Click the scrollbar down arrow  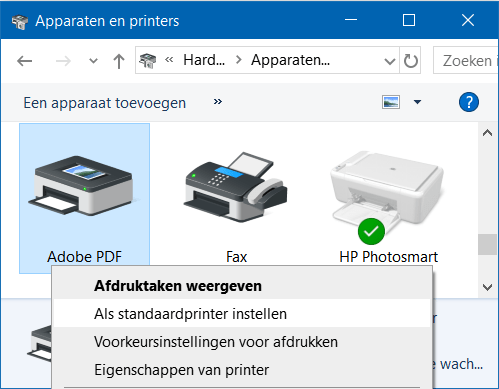click(x=487, y=287)
